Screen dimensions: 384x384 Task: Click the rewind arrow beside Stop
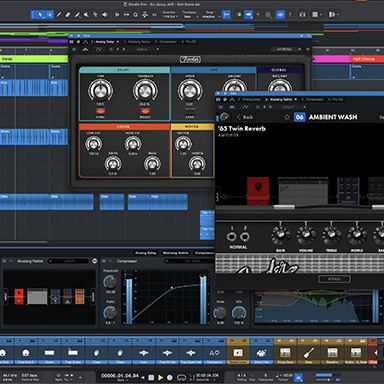click(143, 377)
